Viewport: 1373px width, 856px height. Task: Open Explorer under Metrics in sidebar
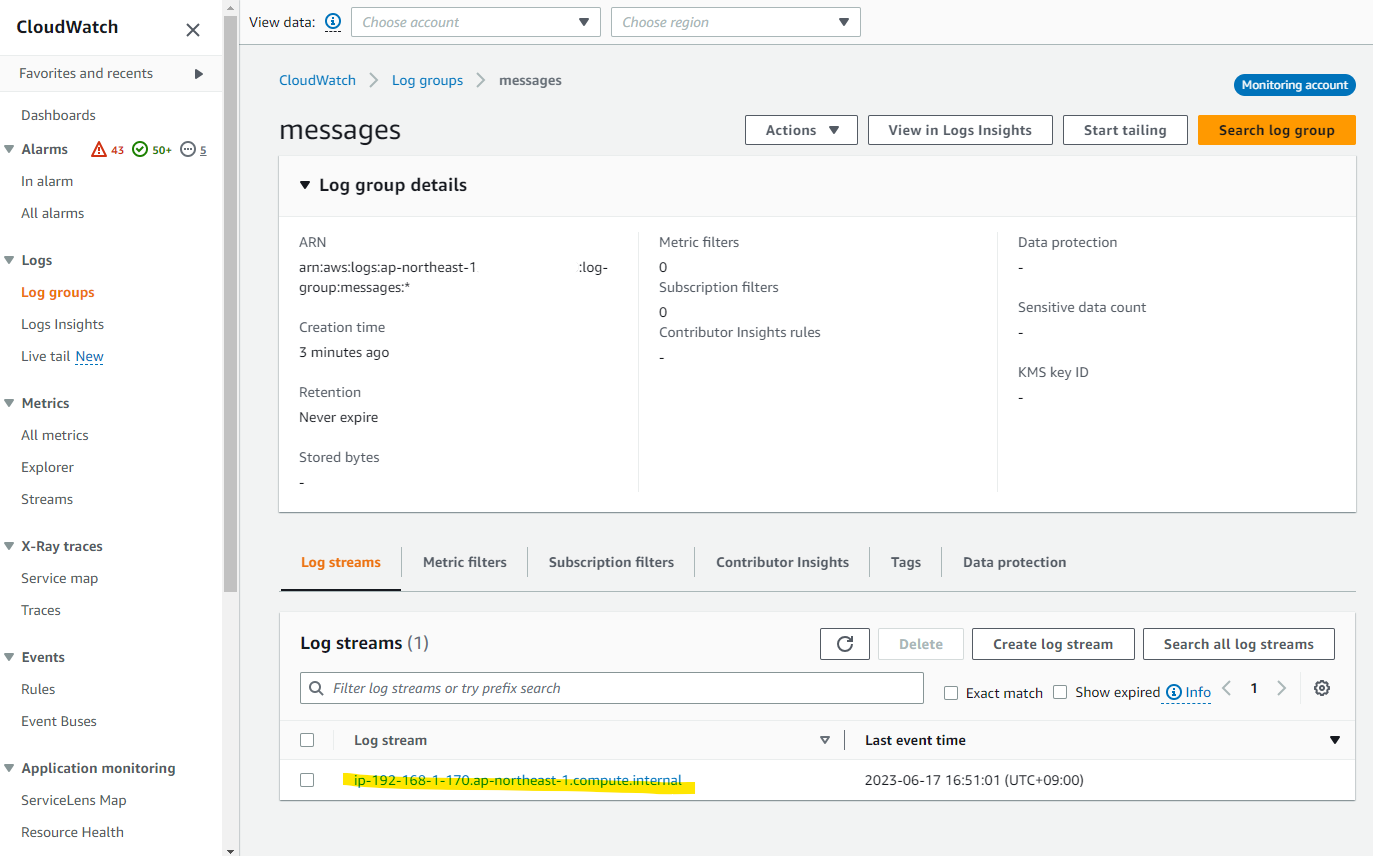[47, 467]
